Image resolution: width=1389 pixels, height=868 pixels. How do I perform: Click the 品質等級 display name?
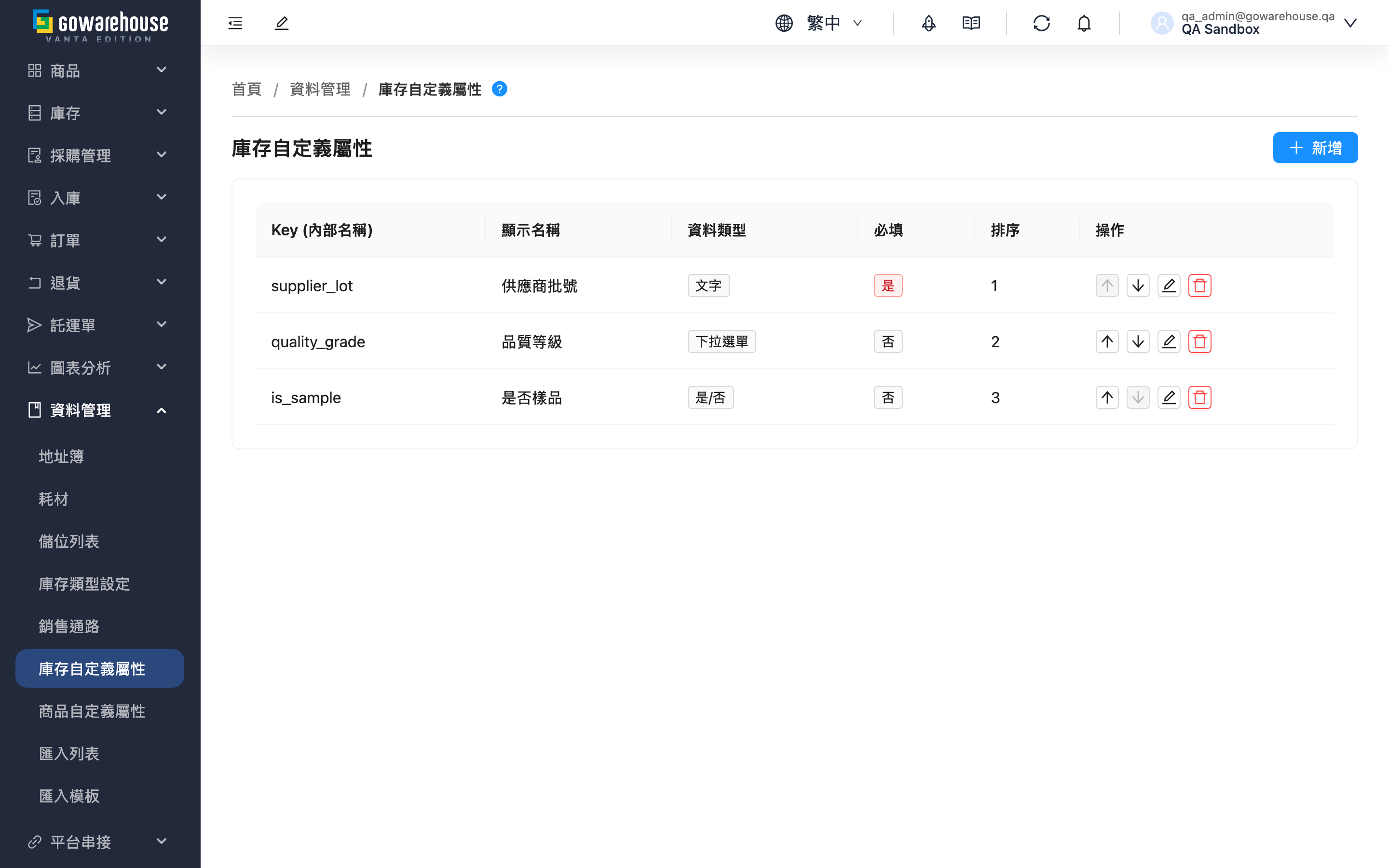(x=531, y=341)
